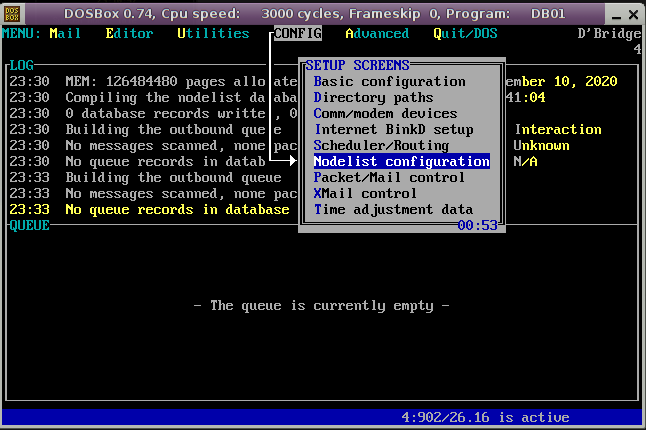Choose Packet/Mail control entry
Viewport: 646px width, 430px height.
[x=389, y=177]
